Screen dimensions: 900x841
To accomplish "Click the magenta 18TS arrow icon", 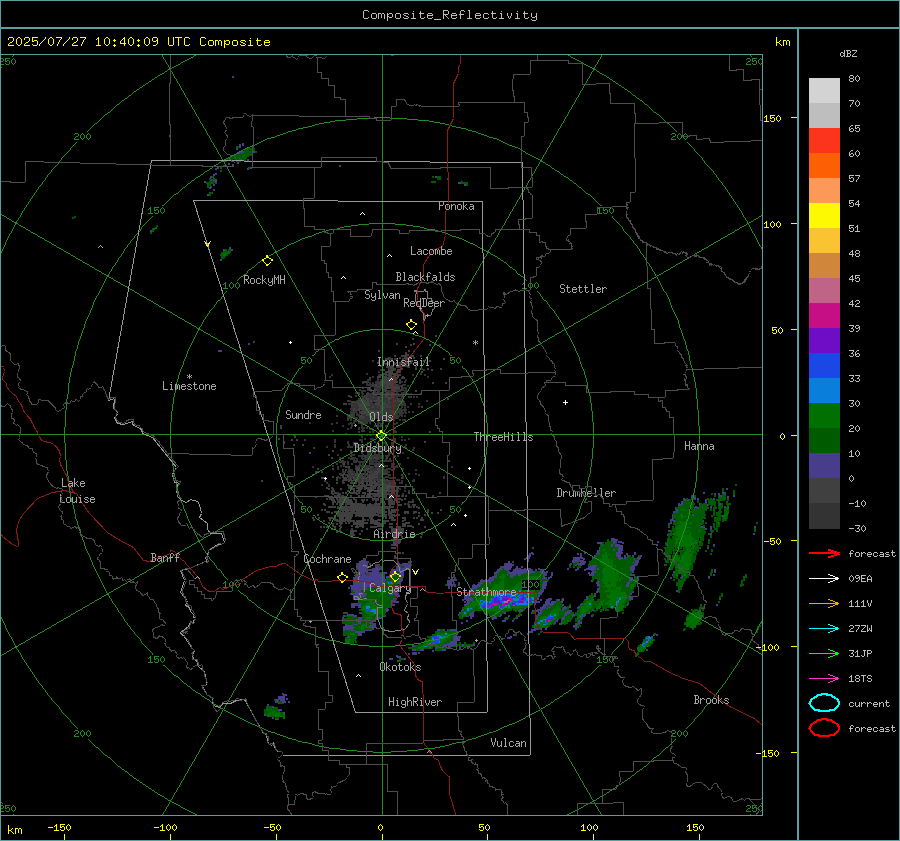I will (824, 679).
